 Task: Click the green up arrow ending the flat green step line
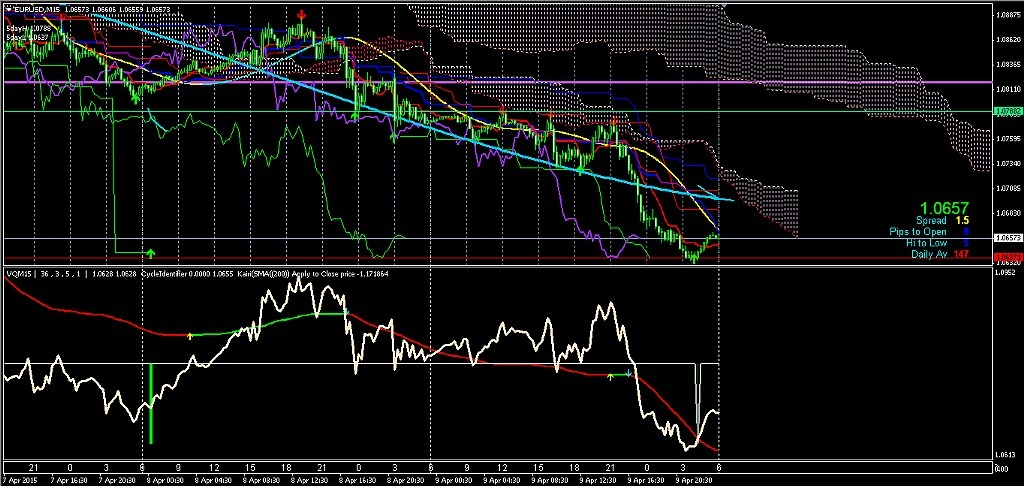pos(151,252)
